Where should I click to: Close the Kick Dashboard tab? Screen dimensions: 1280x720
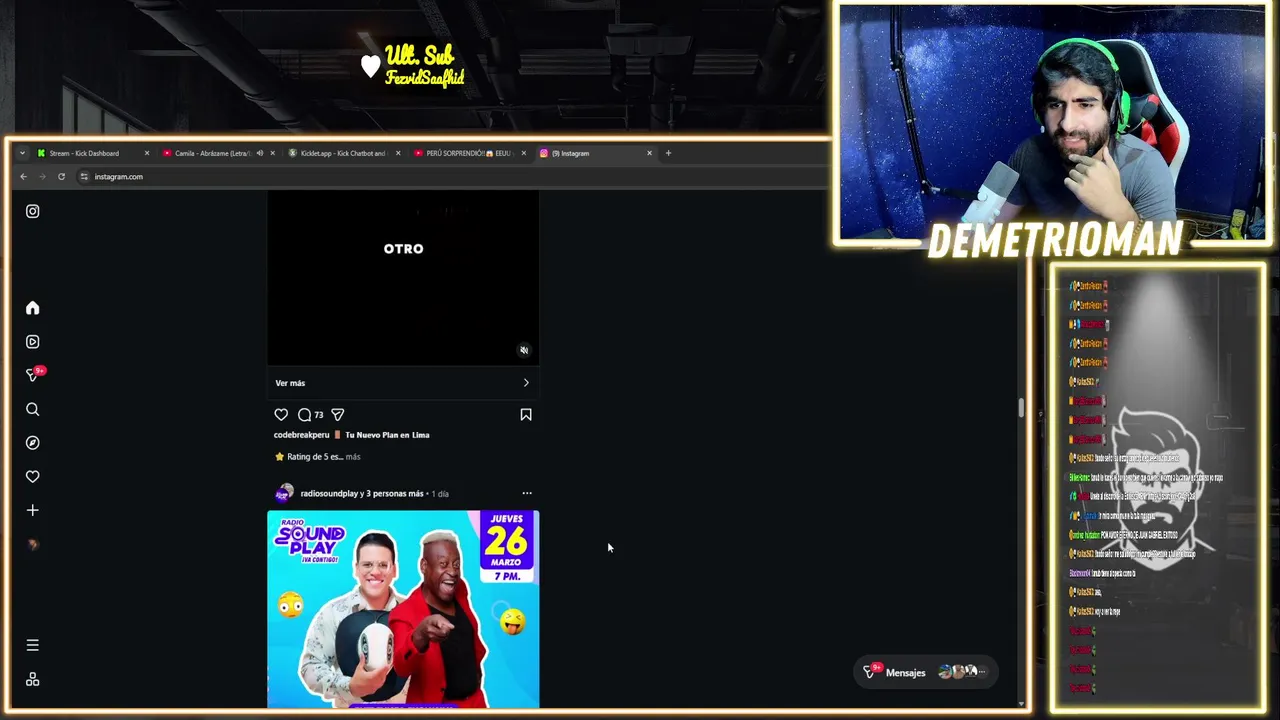[x=147, y=153]
